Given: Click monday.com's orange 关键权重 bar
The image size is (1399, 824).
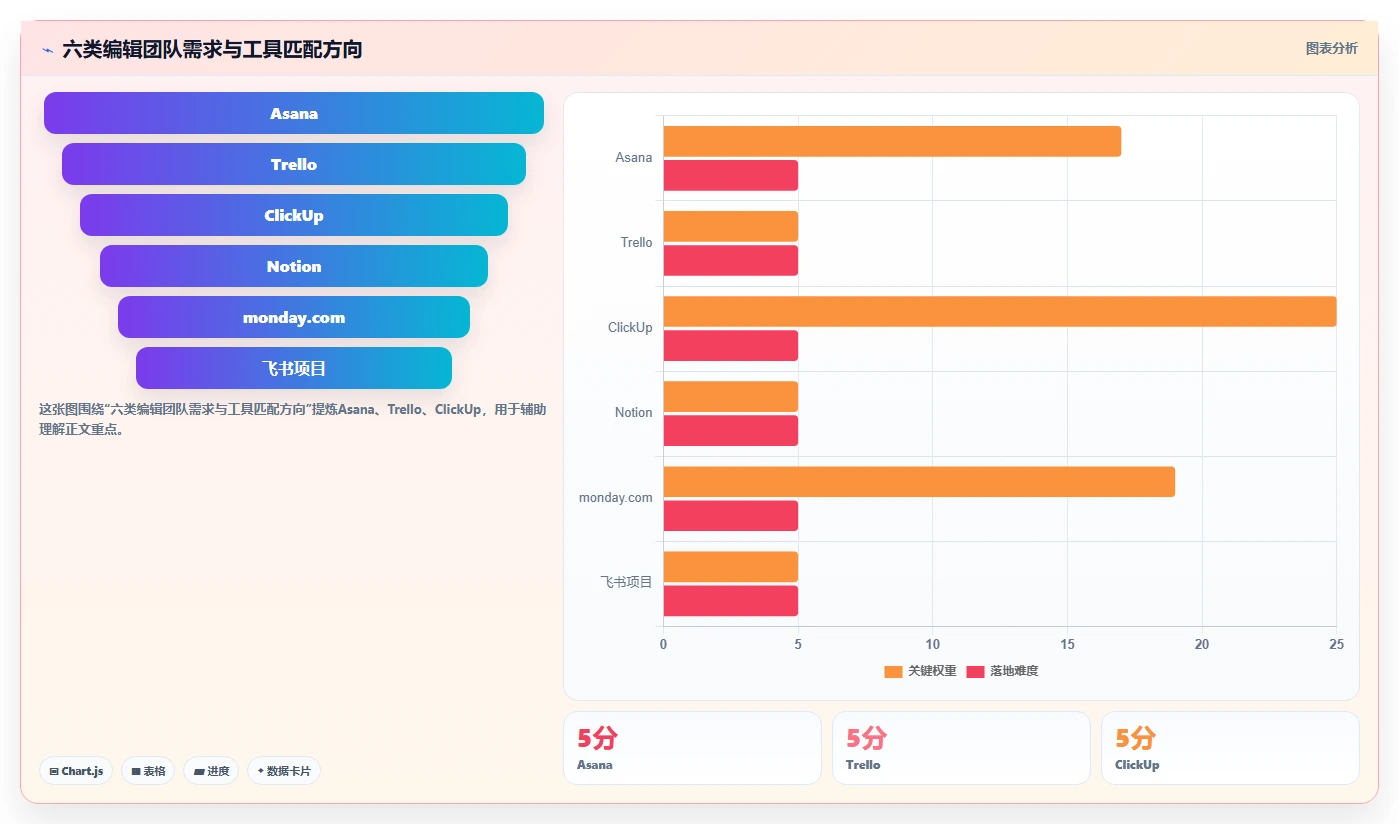Looking at the screenshot, I should (x=919, y=481).
